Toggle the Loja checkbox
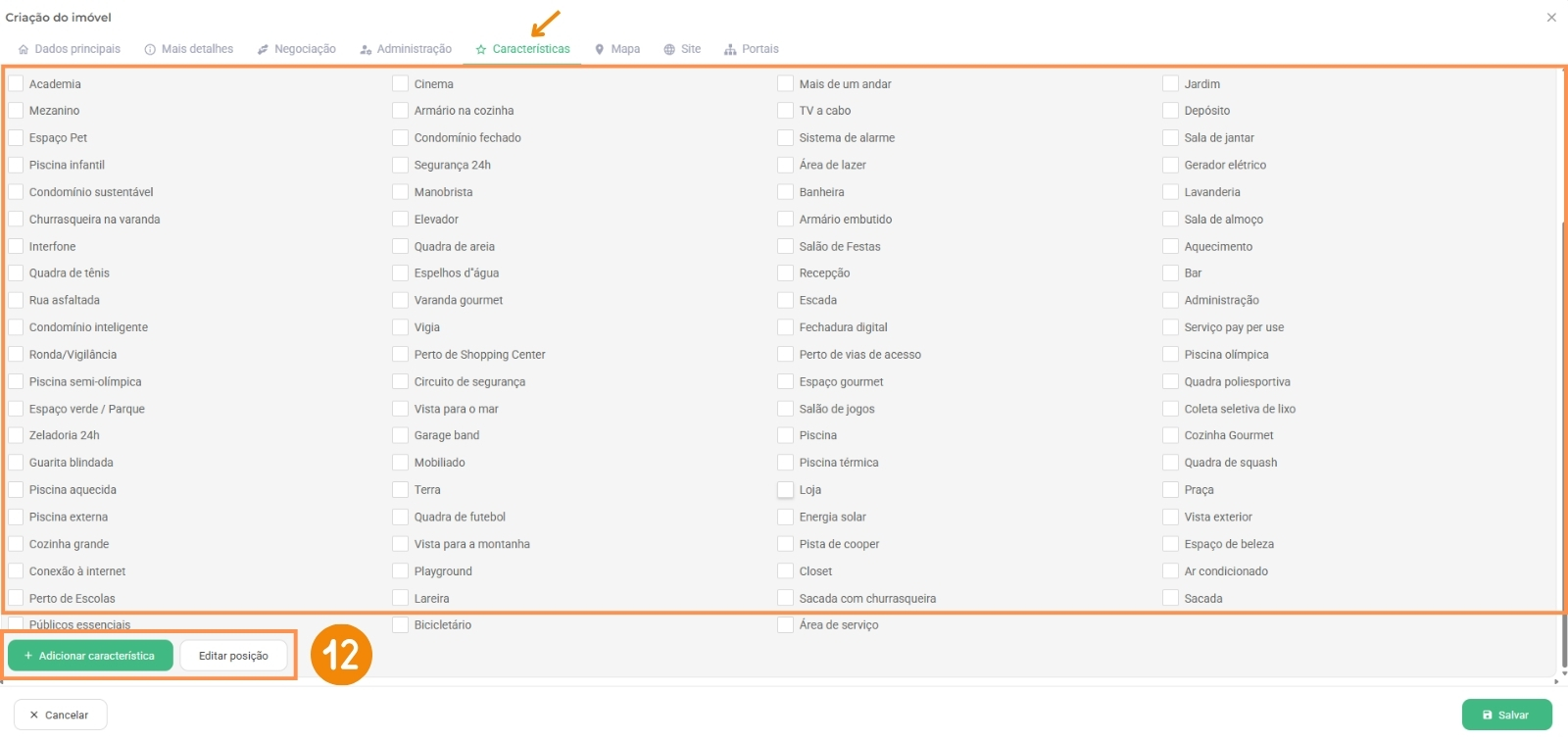This screenshot has width=1568, height=741. point(786,490)
